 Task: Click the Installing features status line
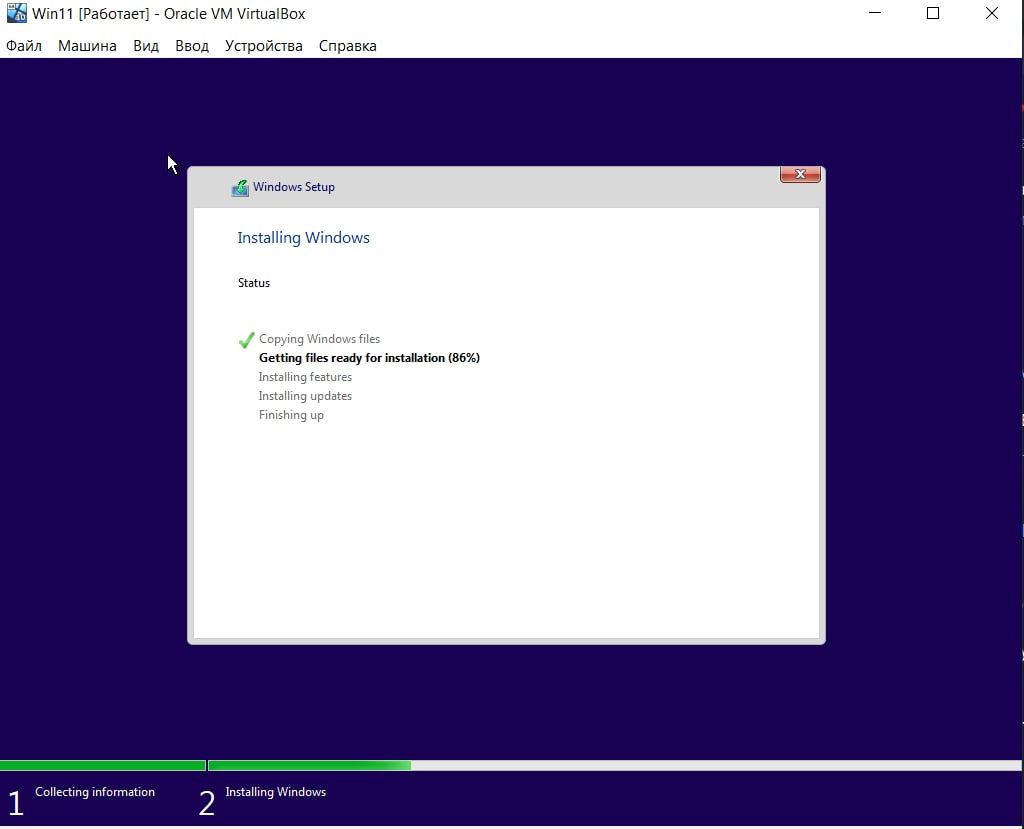point(305,377)
